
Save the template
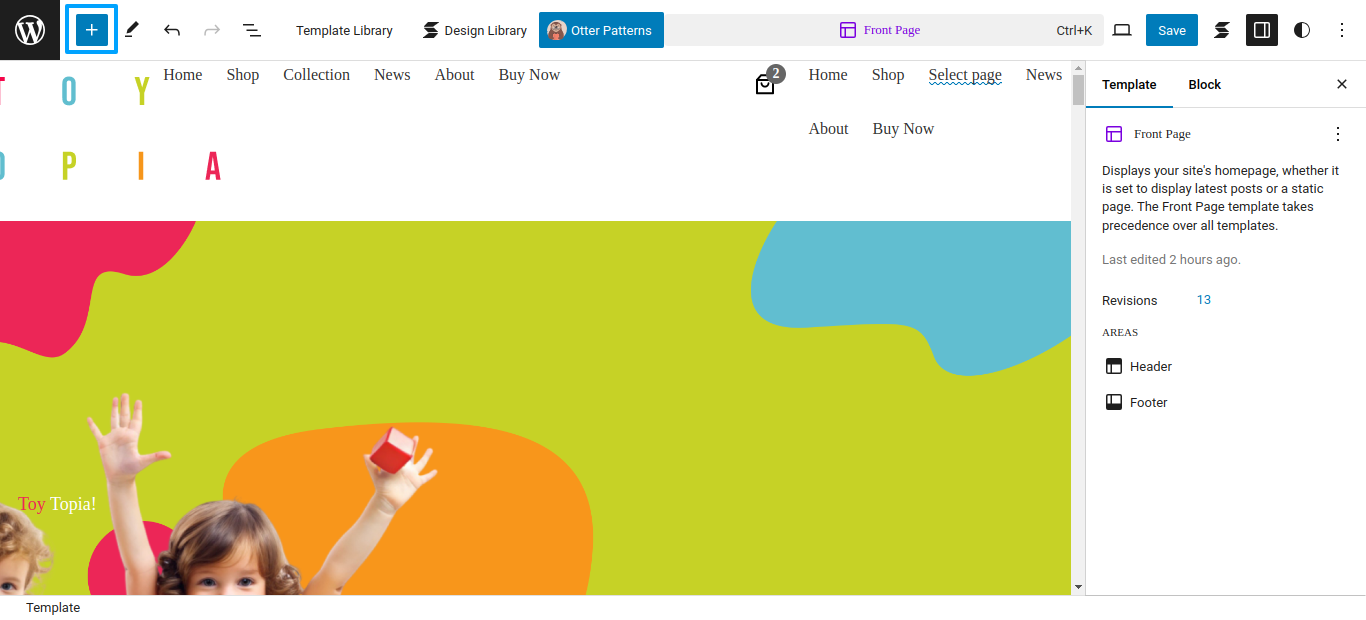point(1172,30)
